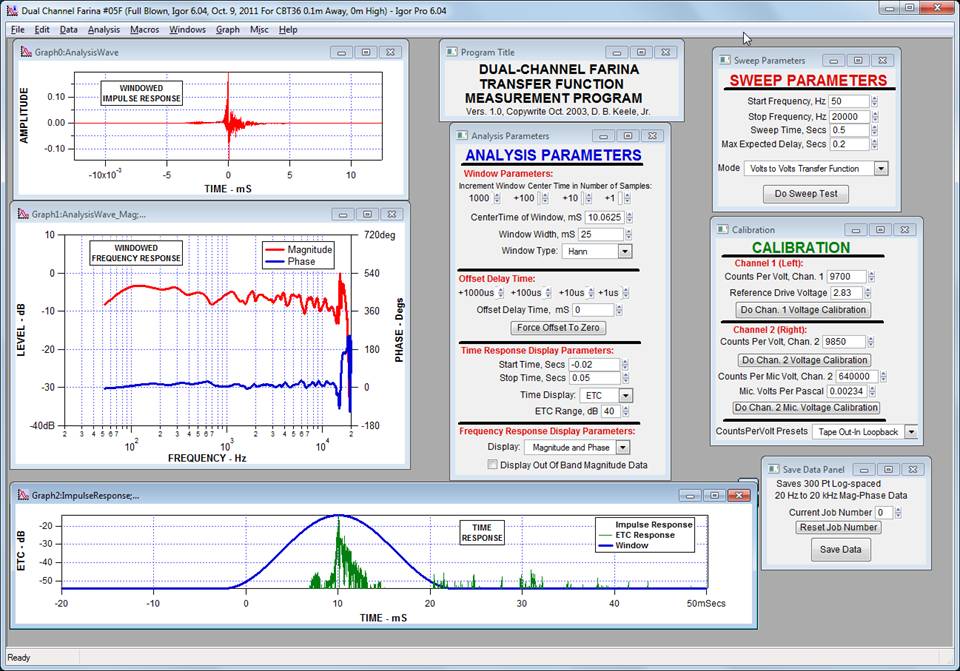Open the Time Display ETC dropdown
The image size is (960, 671).
click(625, 395)
